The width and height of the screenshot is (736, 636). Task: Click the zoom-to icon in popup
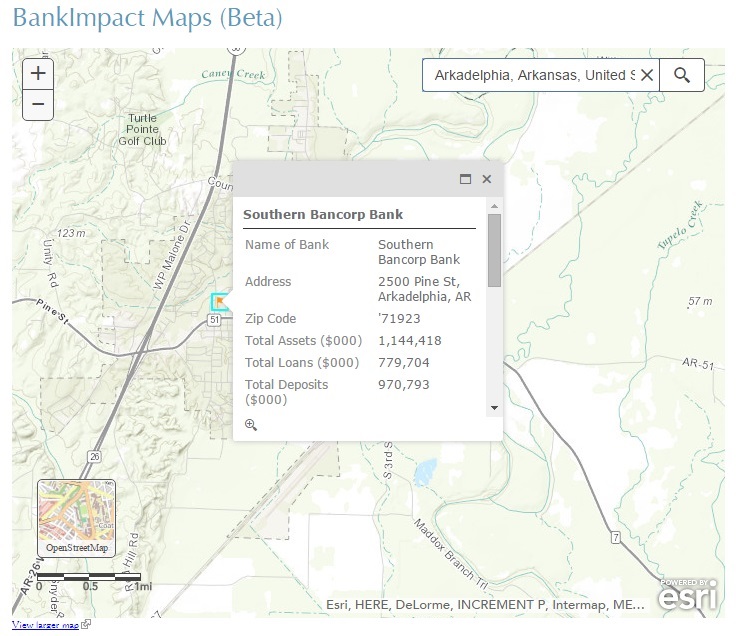pos(251,425)
